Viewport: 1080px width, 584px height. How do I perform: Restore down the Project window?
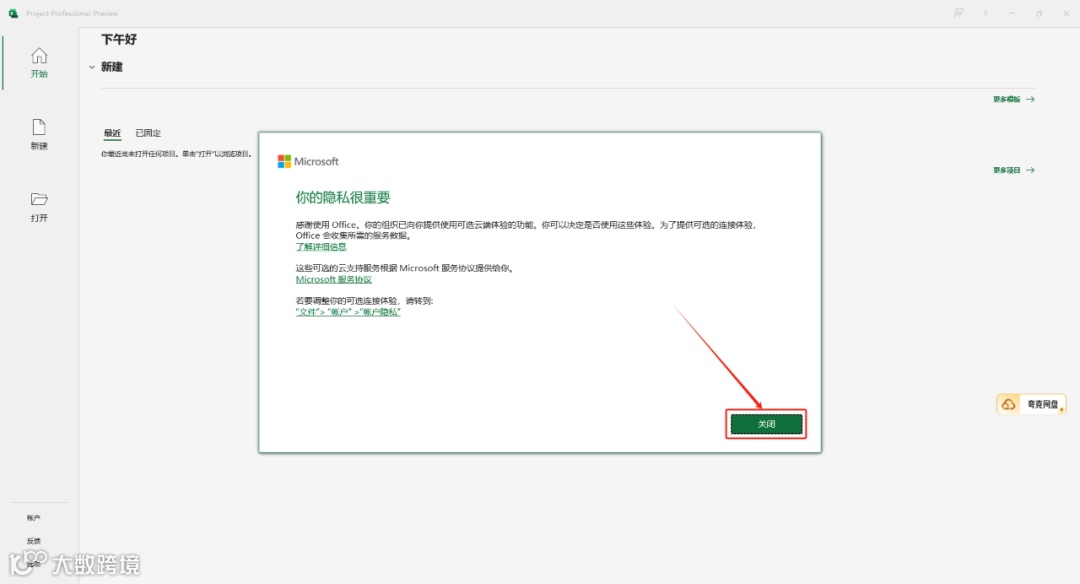[x=1039, y=13]
